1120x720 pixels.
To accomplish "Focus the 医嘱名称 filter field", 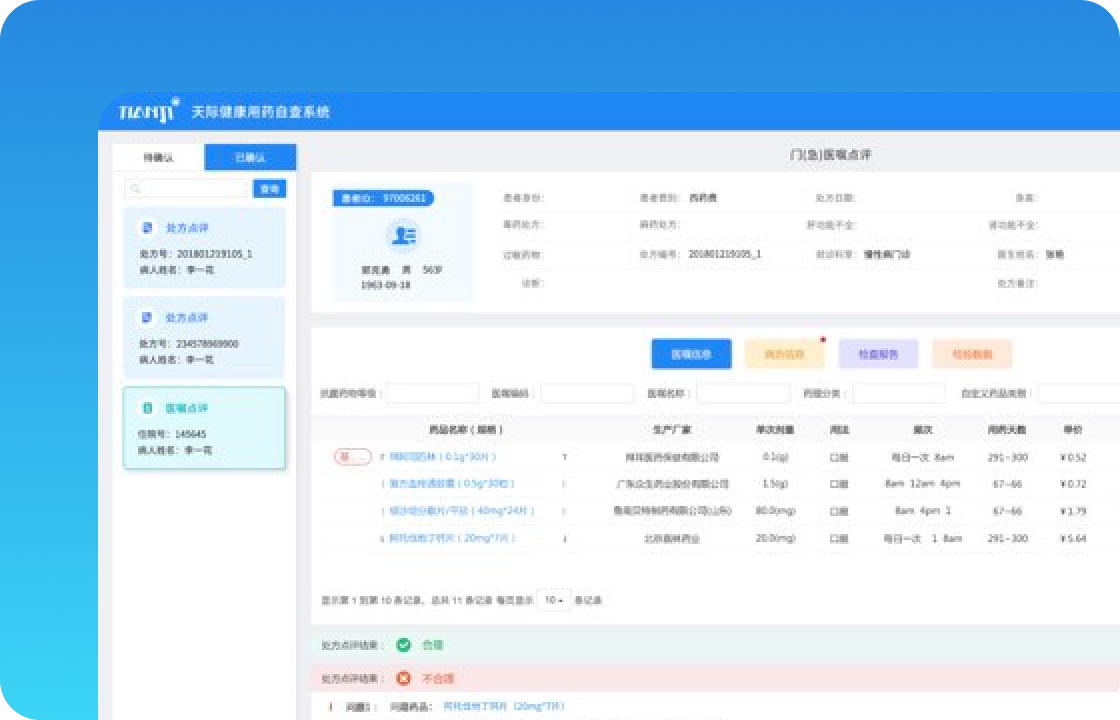I will [744, 394].
